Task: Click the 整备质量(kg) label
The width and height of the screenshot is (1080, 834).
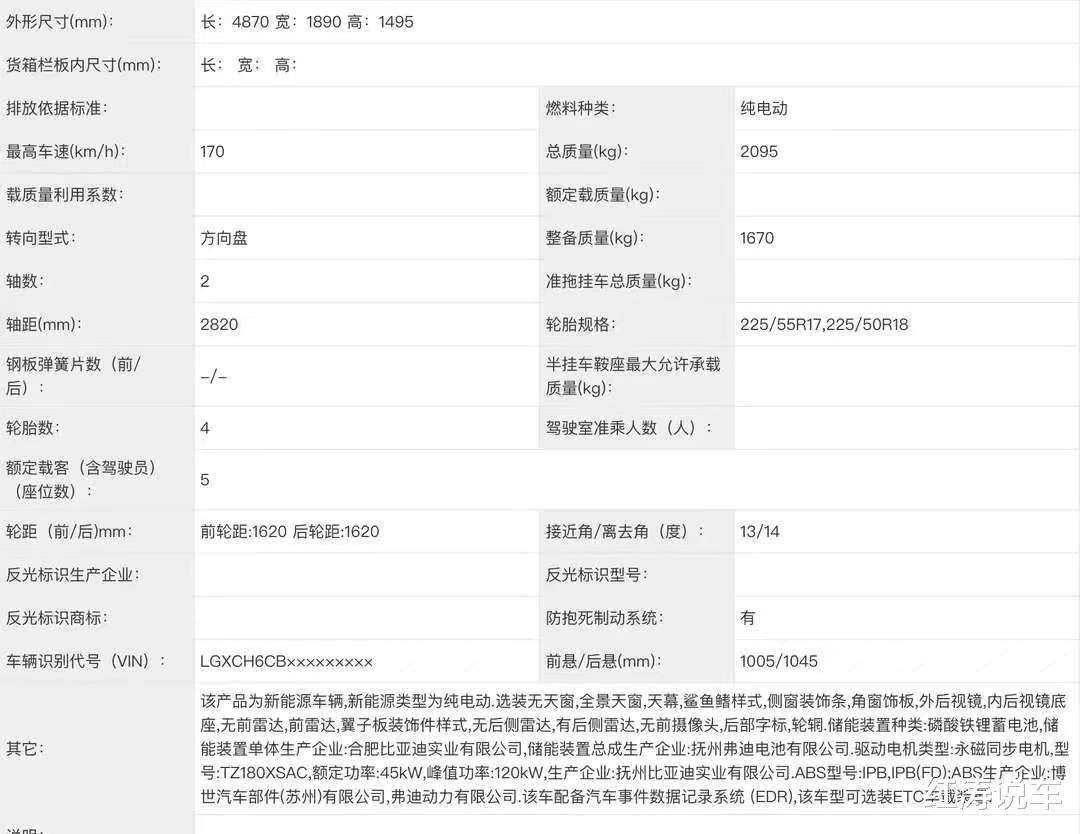Action: point(595,238)
